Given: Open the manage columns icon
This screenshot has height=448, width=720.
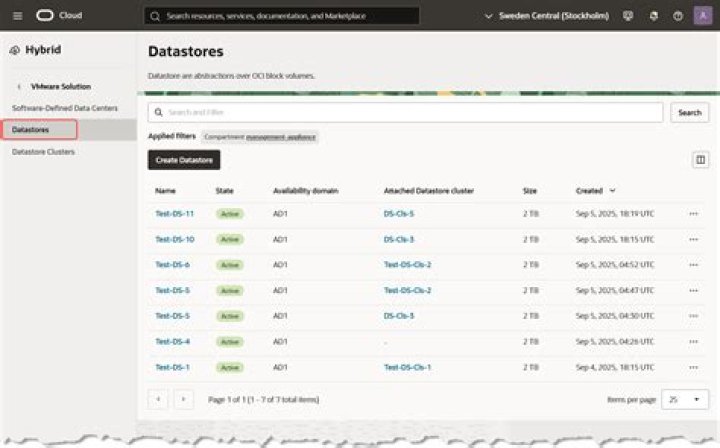Looking at the screenshot, I should 700,160.
